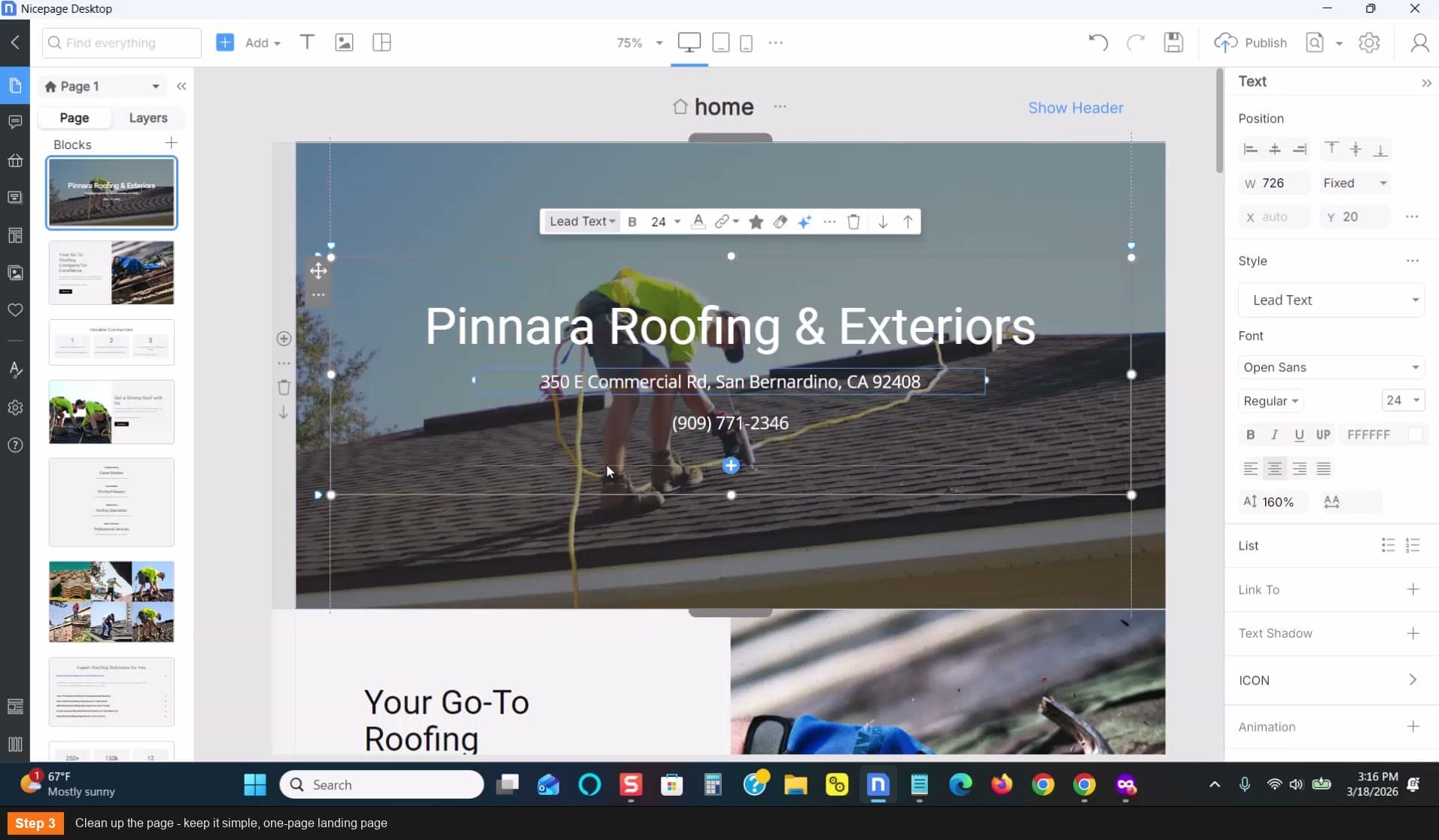Click the Redo arrow
Screen dimensions: 1439x840
tap(1136, 43)
